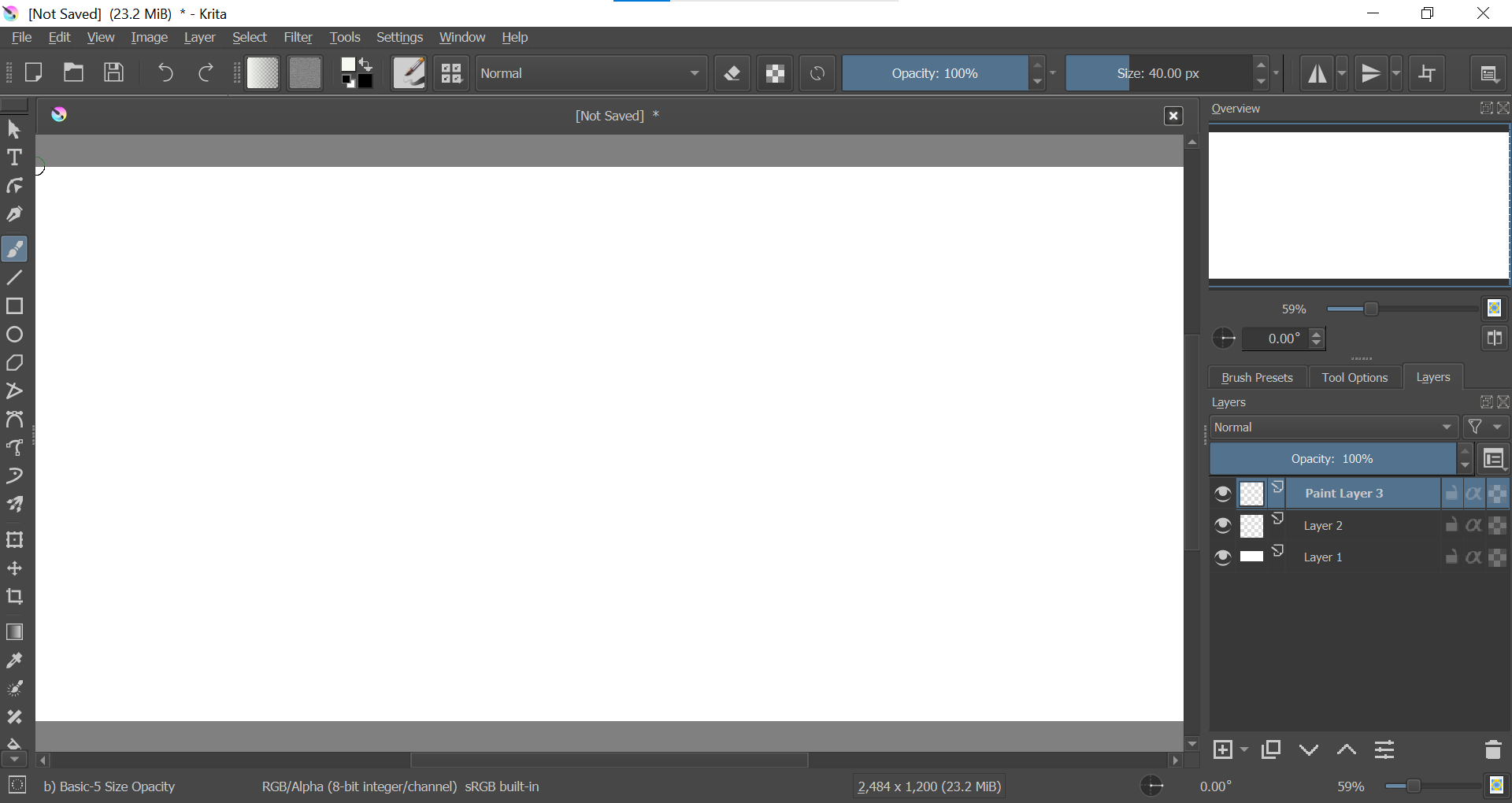
Task: Select the Text tool
Action: pyautogui.click(x=14, y=157)
